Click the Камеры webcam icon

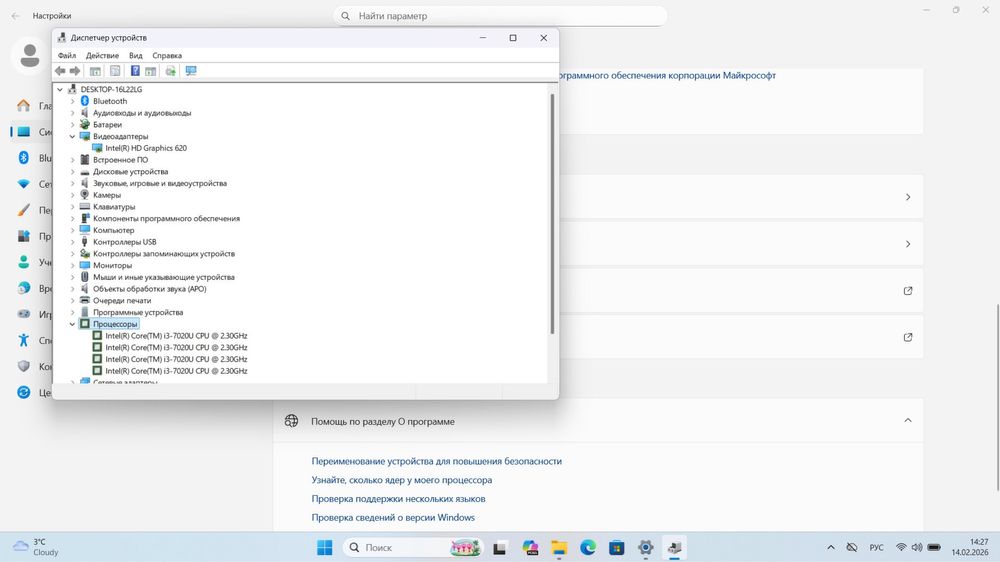point(84,195)
